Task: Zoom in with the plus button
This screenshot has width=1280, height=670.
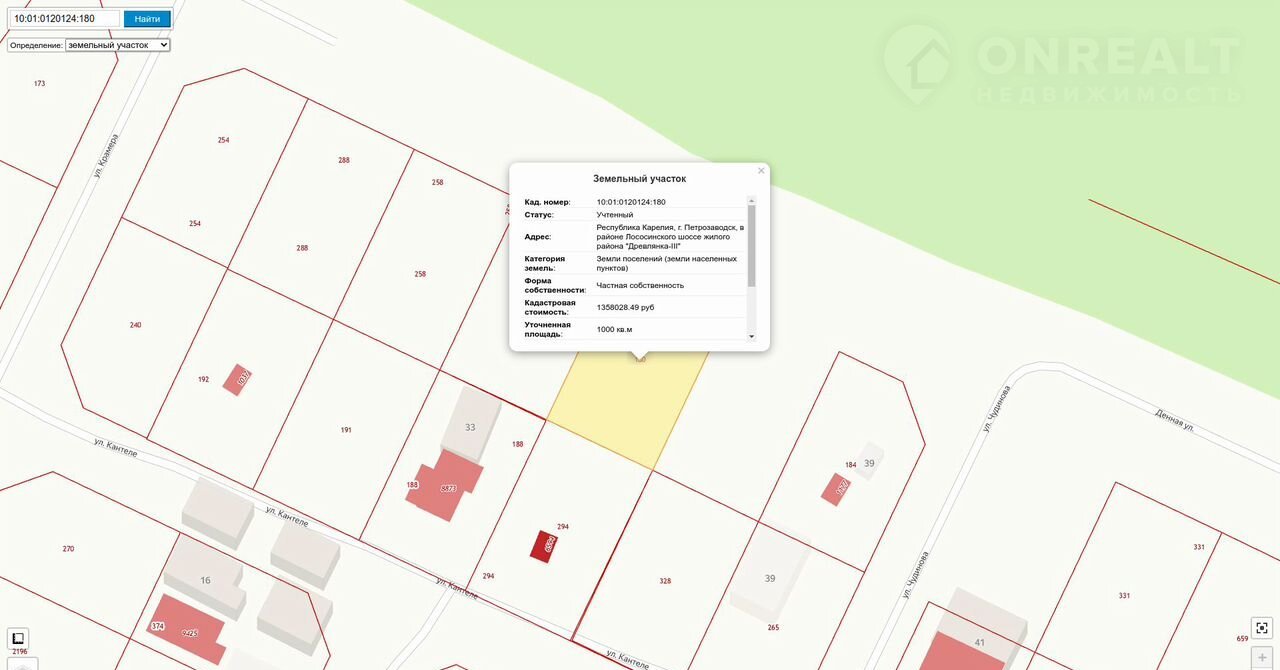Action: tap(1262, 658)
